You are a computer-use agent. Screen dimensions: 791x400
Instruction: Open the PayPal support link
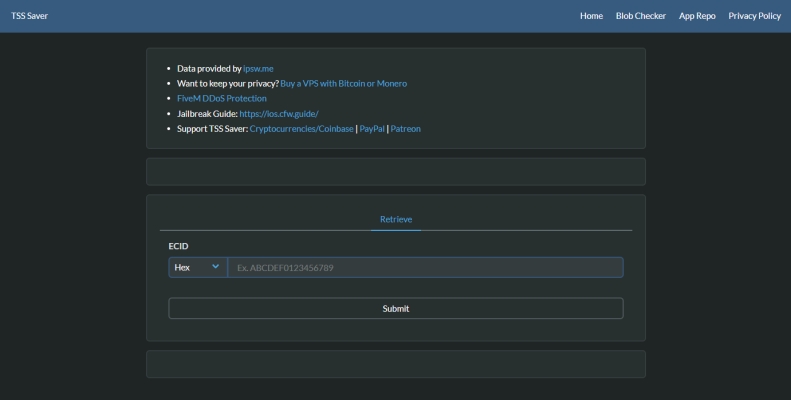(371, 129)
